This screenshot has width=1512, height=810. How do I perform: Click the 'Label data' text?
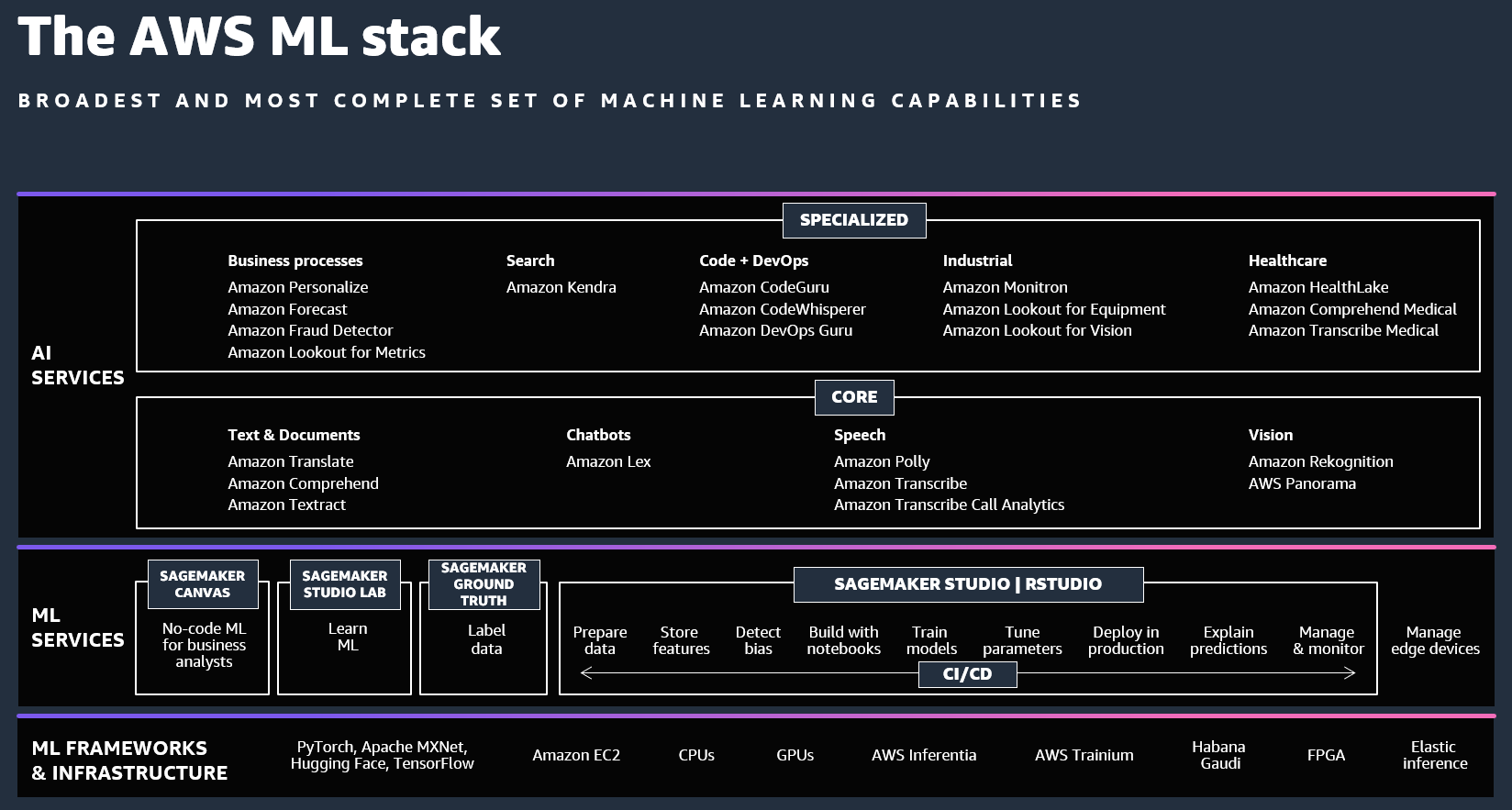tap(486, 639)
